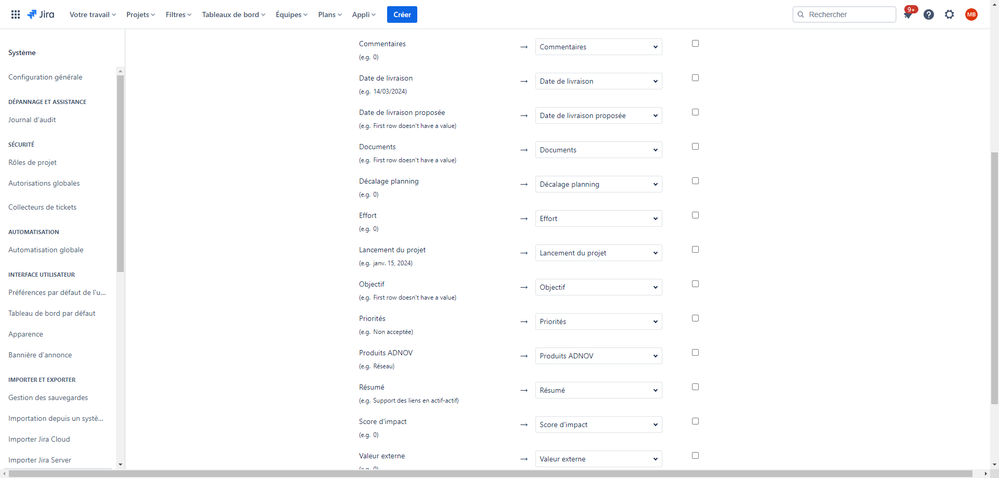Open the Commentaires field mapping dropdown
The height and width of the screenshot is (478, 999).
598,47
